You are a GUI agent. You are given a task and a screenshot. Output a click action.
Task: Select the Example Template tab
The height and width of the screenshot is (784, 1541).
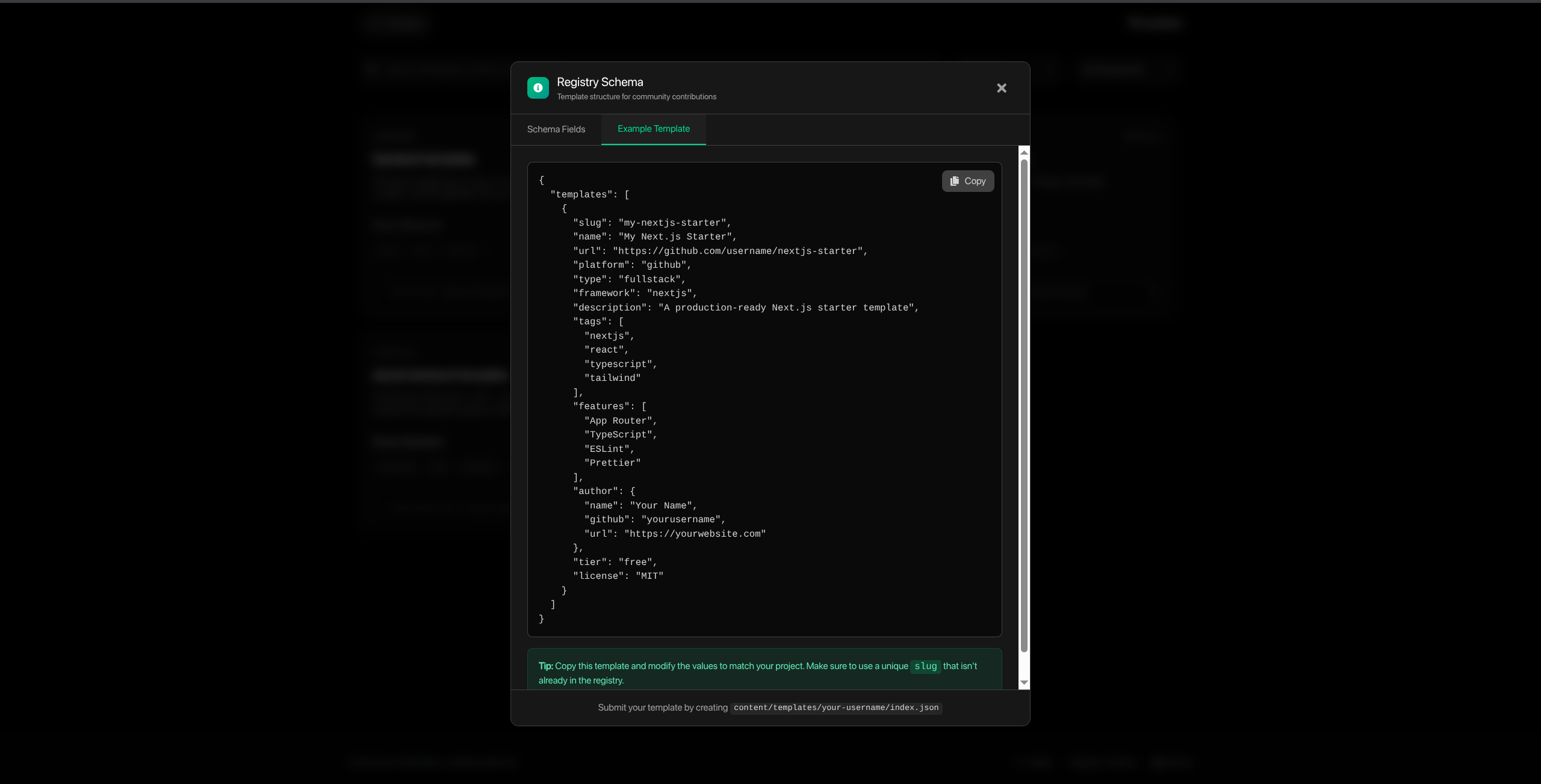click(x=653, y=129)
